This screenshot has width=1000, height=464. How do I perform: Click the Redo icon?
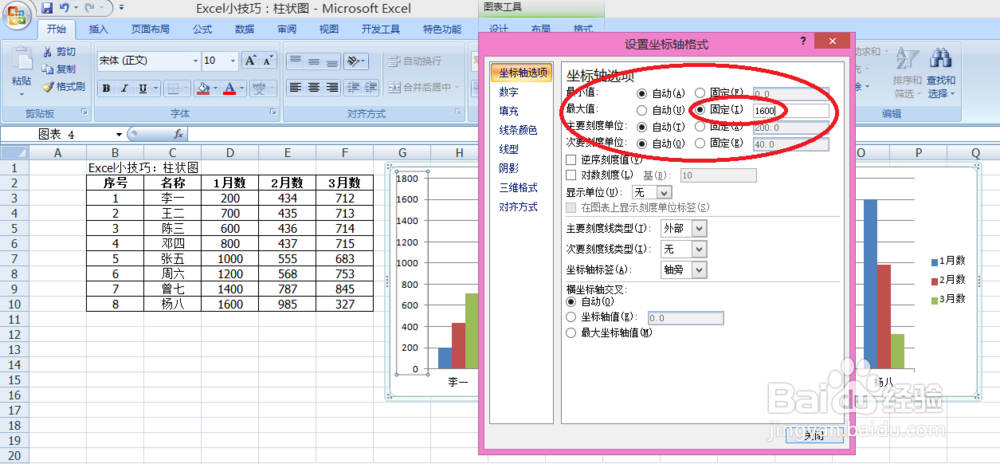(90, 8)
